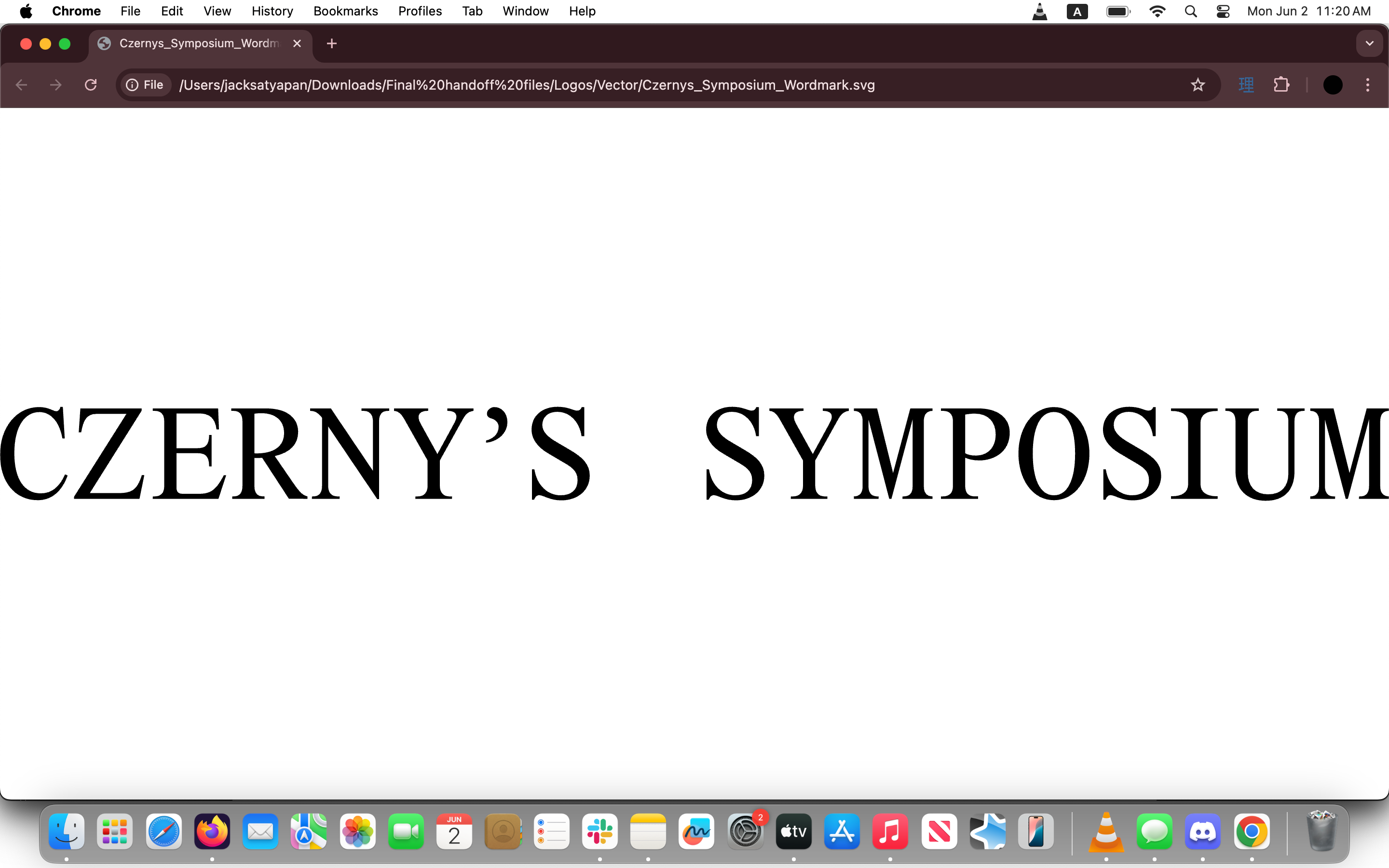
Task: Toggle macOS Control Center
Action: click(x=1223, y=12)
